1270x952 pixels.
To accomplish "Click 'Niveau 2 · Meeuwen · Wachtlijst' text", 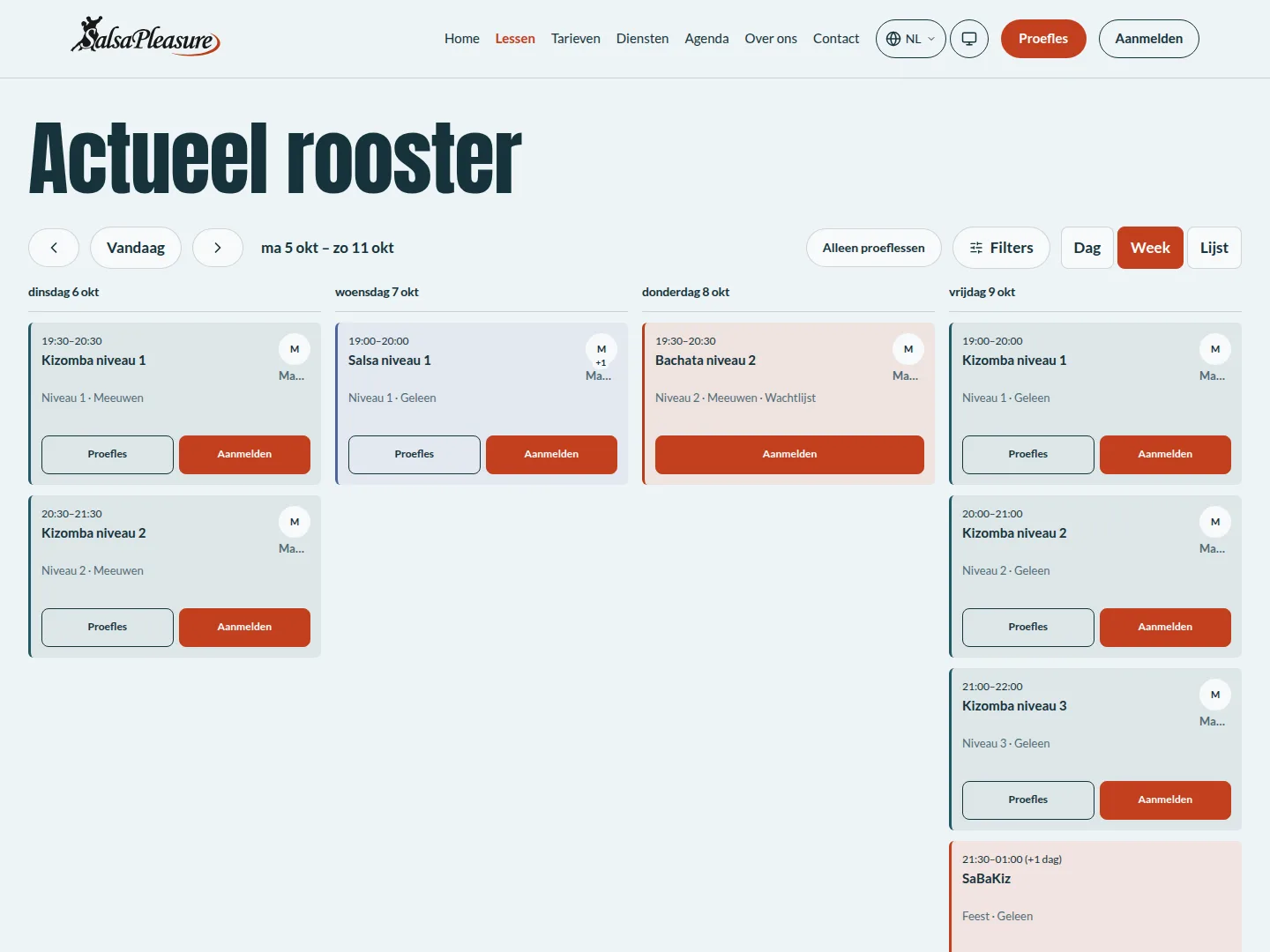I will [x=736, y=398].
